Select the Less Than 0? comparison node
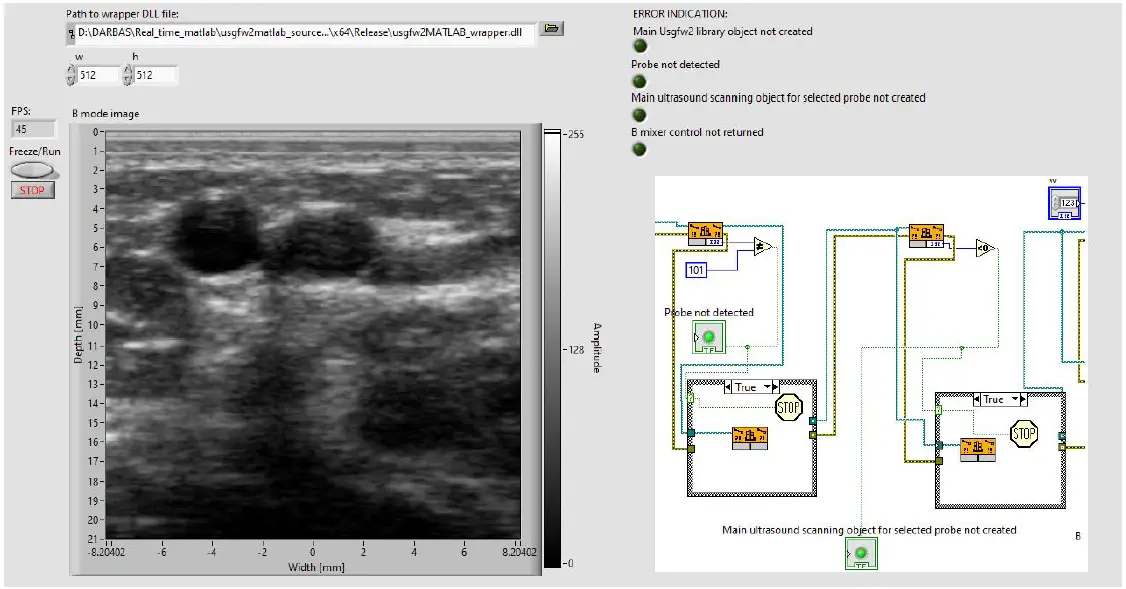Screen dimensions: 1126x589 click(986, 248)
